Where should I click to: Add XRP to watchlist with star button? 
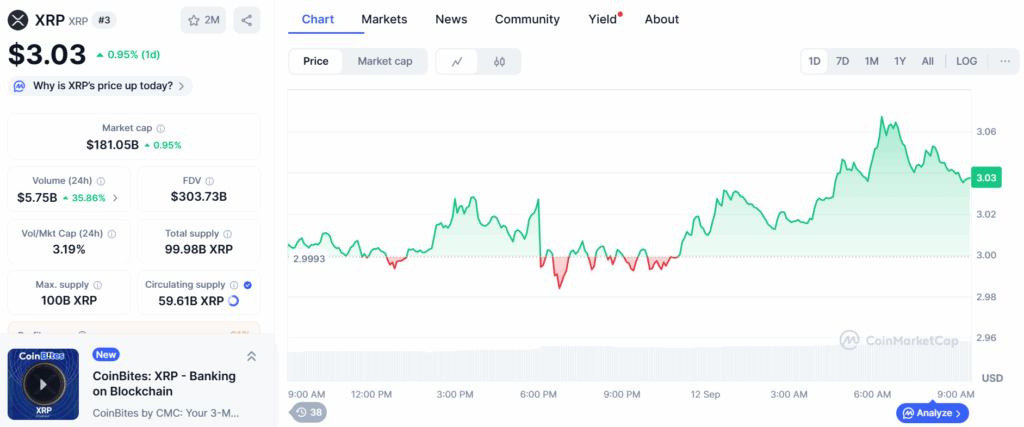point(203,20)
